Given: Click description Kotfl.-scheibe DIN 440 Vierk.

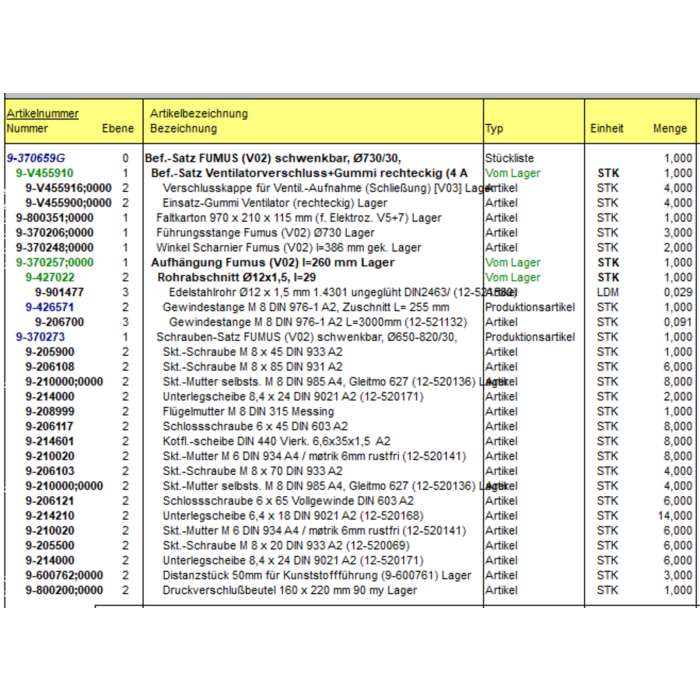Looking at the screenshot, I should 276,442.
